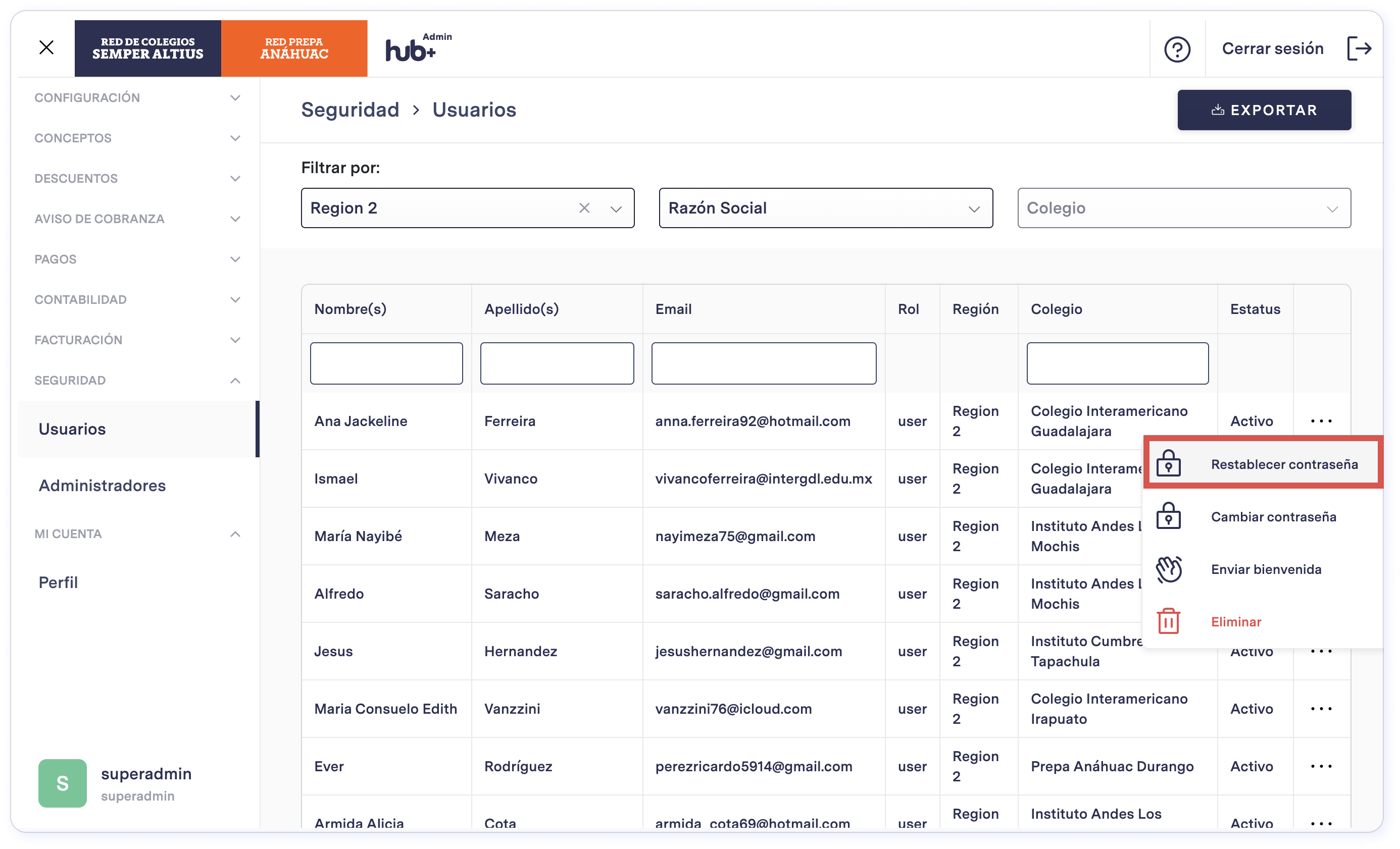The width and height of the screenshot is (1400, 849).
Task: Click the red trash icon for Eliminar
Action: (x=1169, y=621)
